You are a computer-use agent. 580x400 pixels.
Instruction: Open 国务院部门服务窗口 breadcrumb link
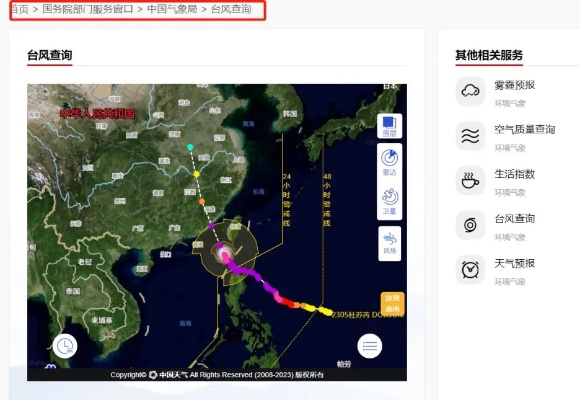point(88,9)
